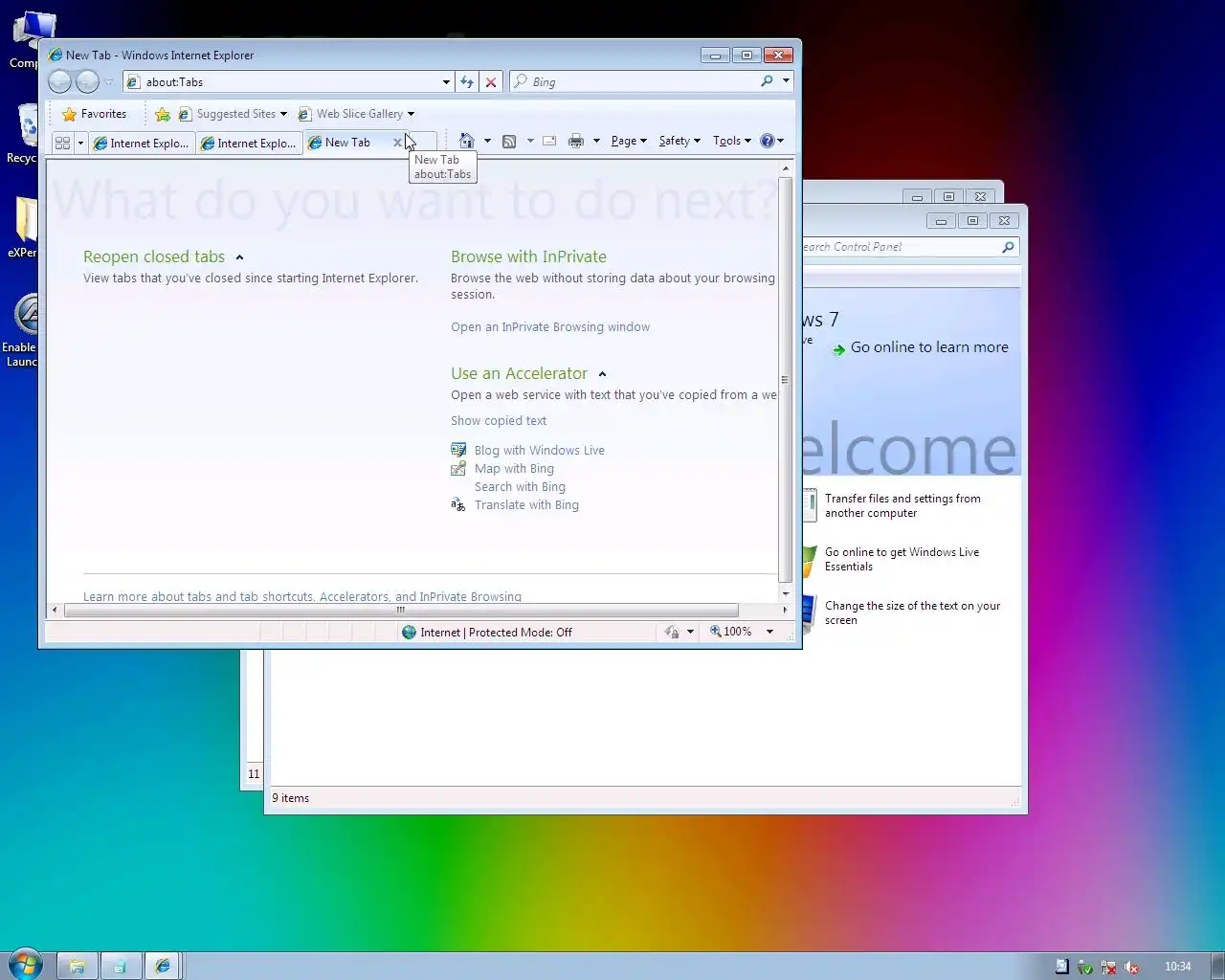Image resolution: width=1225 pixels, height=980 pixels.
Task: Click the about:Tabs address bar field
Action: [x=287, y=82]
